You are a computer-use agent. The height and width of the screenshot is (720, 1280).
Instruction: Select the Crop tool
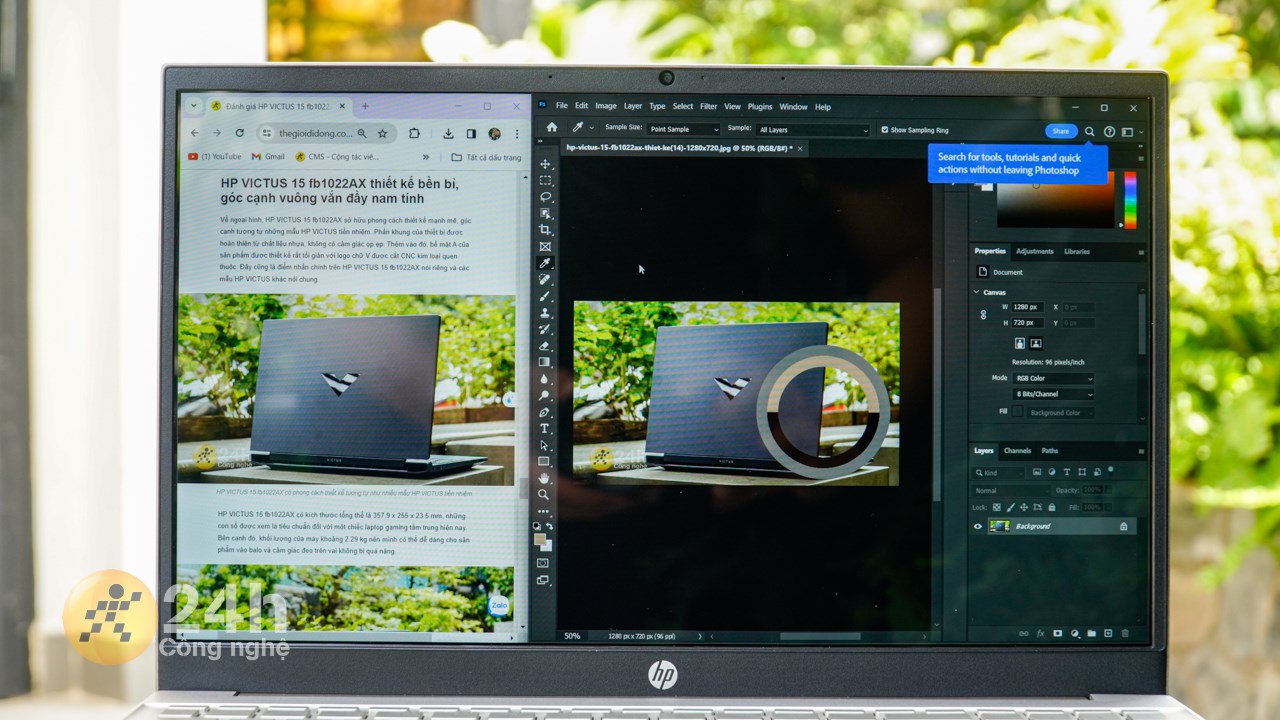click(x=545, y=230)
